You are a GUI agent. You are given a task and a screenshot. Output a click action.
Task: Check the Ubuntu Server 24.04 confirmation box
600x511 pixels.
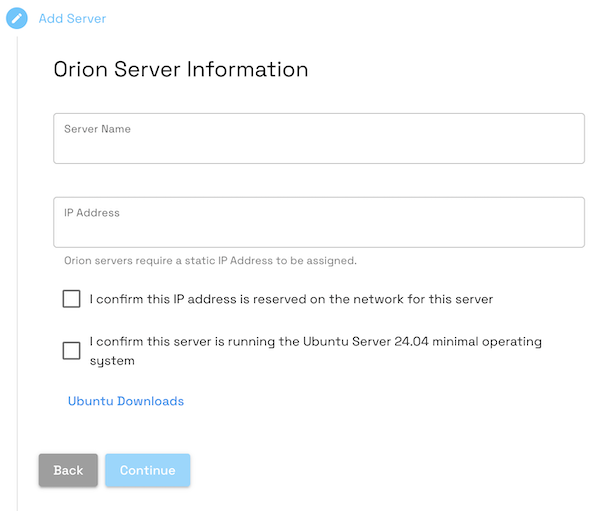[72, 350]
